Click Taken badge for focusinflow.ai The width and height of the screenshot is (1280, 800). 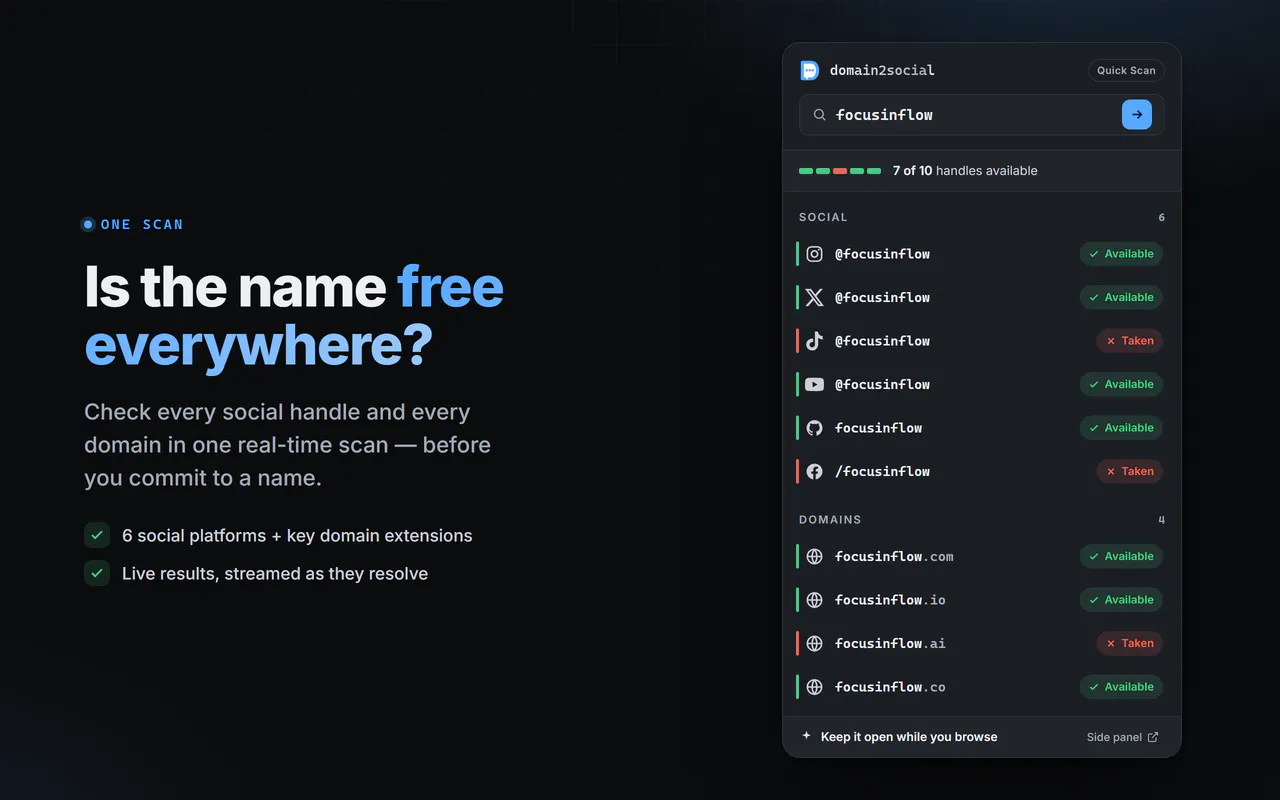(x=1130, y=643)
